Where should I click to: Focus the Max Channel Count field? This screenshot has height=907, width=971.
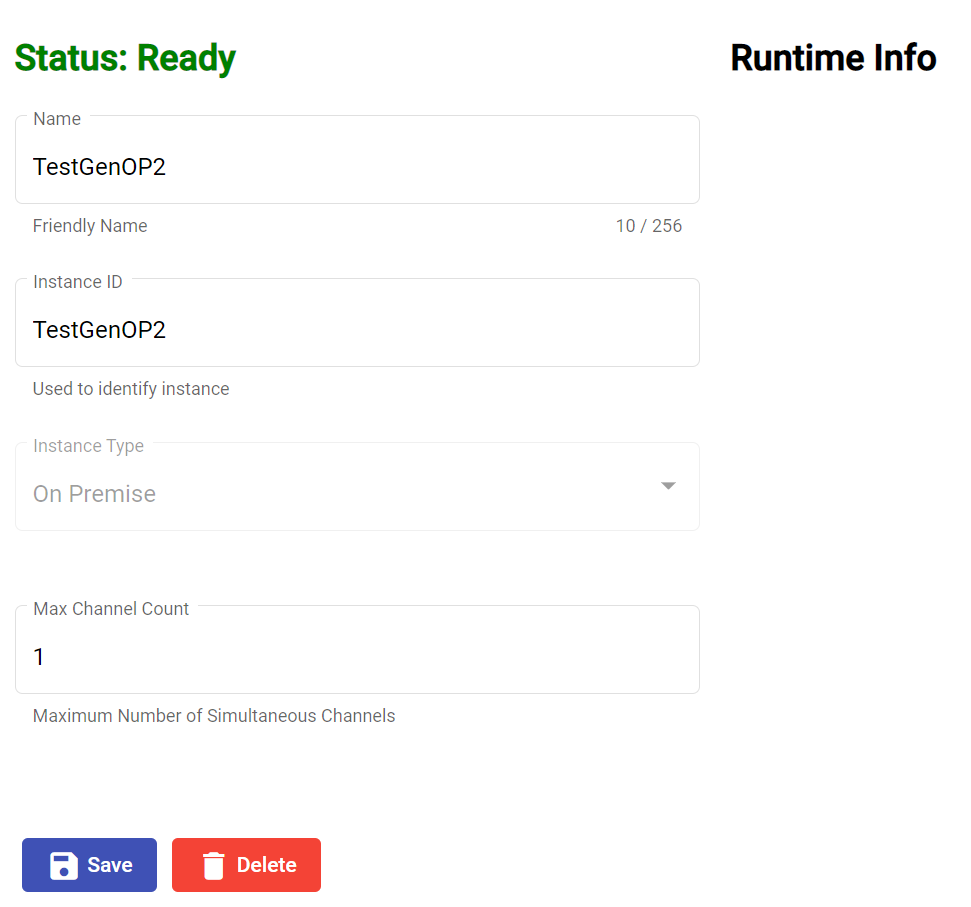coord(357,649)
